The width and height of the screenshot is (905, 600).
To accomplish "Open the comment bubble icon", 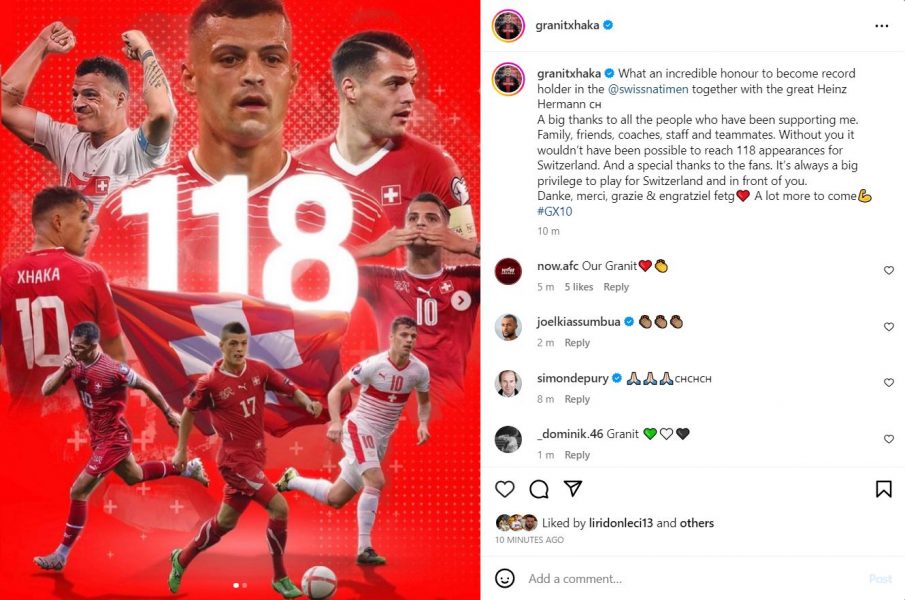I will click(x=538, y=489).
